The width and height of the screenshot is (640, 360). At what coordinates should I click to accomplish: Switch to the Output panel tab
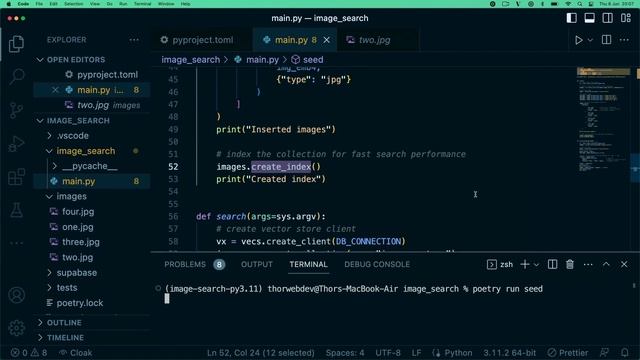(257, 264)
